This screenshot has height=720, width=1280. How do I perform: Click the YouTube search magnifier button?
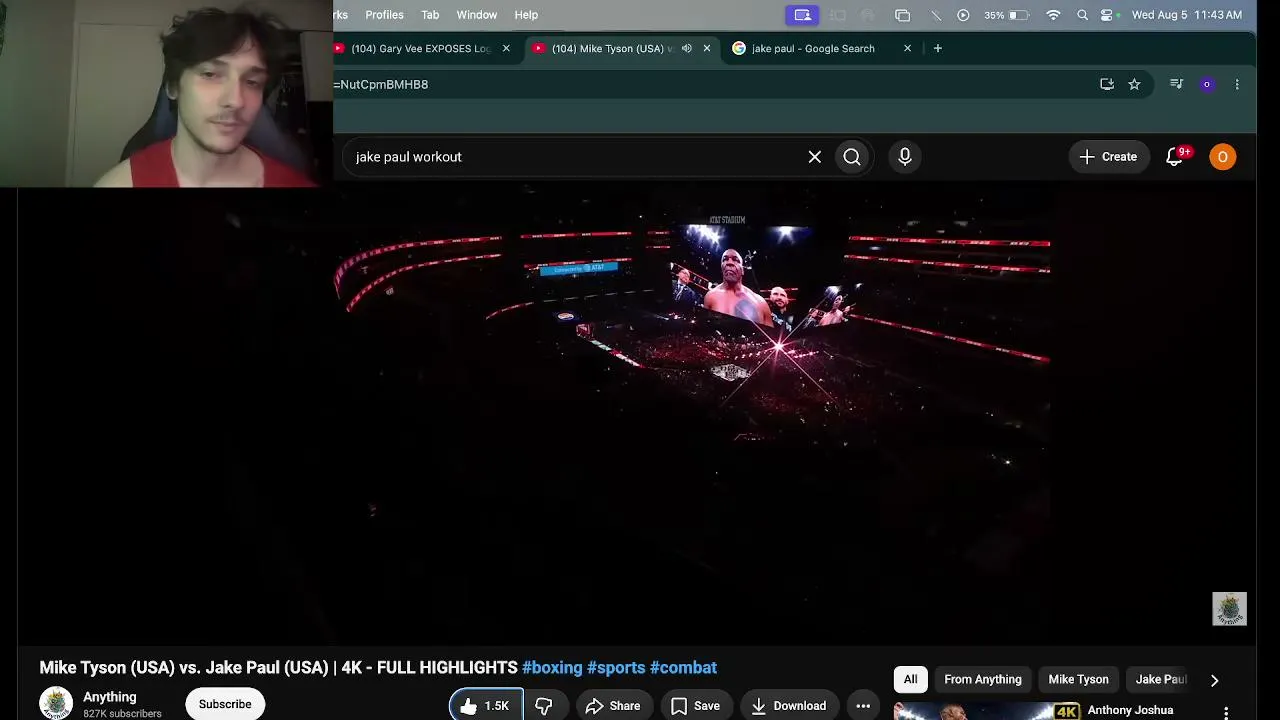[852, 157]
